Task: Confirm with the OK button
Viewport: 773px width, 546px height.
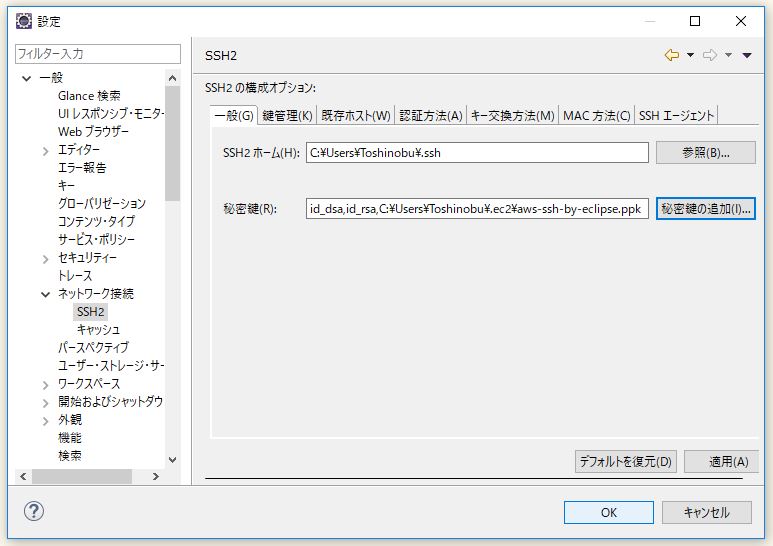Action: [x=609, y=512]
